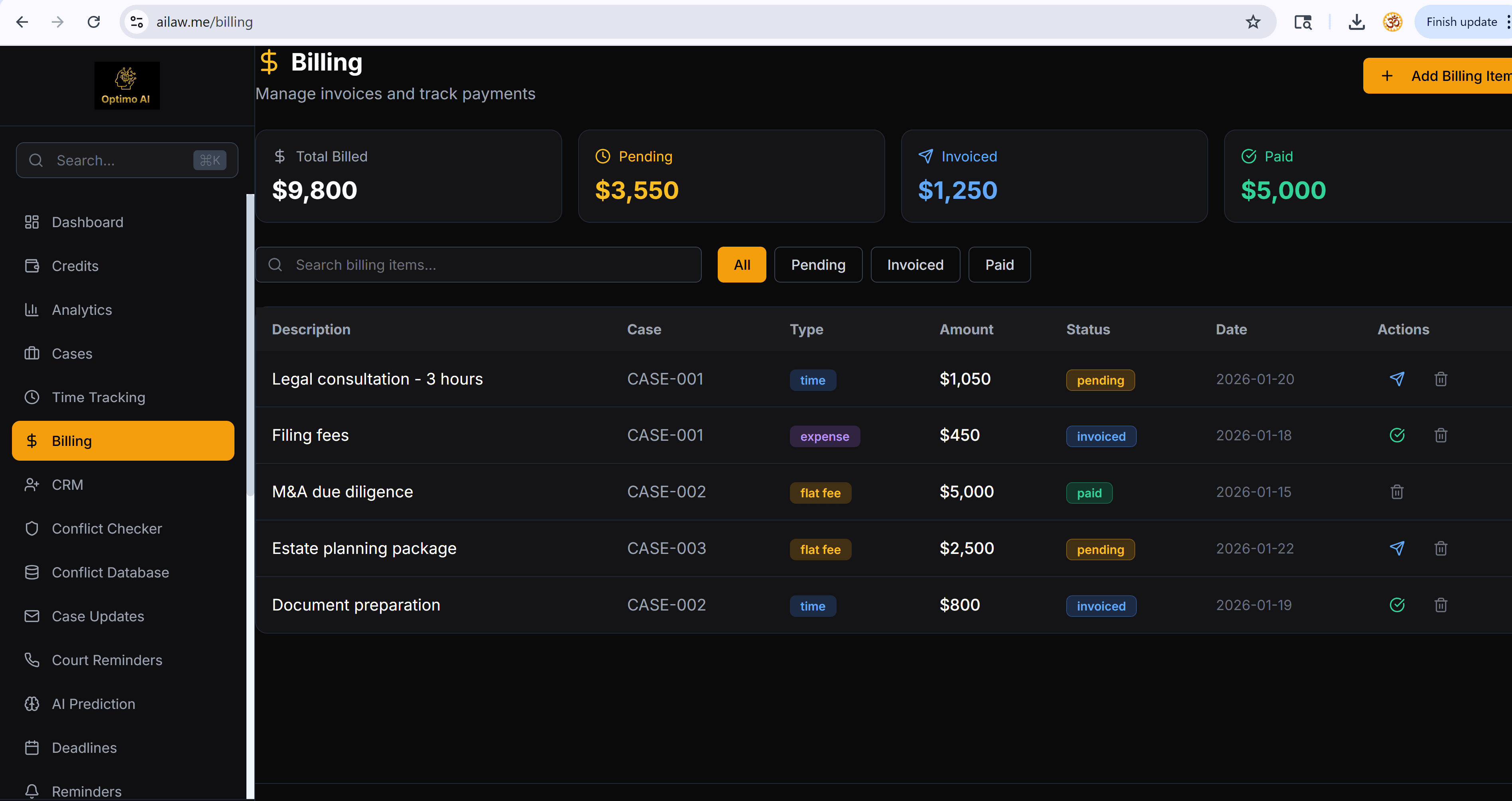Send invoice for Estate planning package

[x=1397, y=548]
